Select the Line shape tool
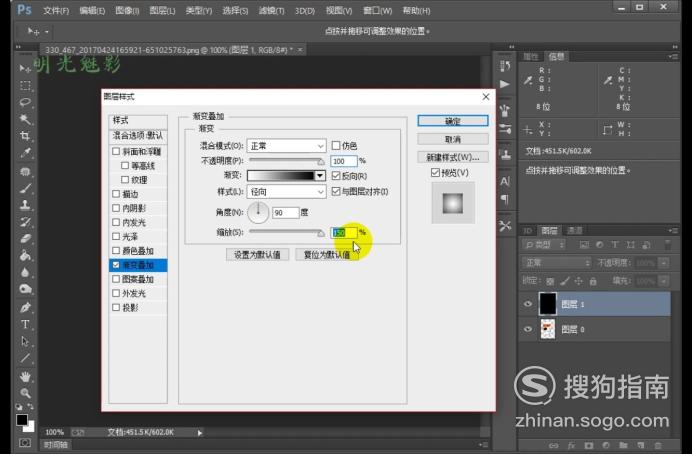 click(x=25, y=358)
